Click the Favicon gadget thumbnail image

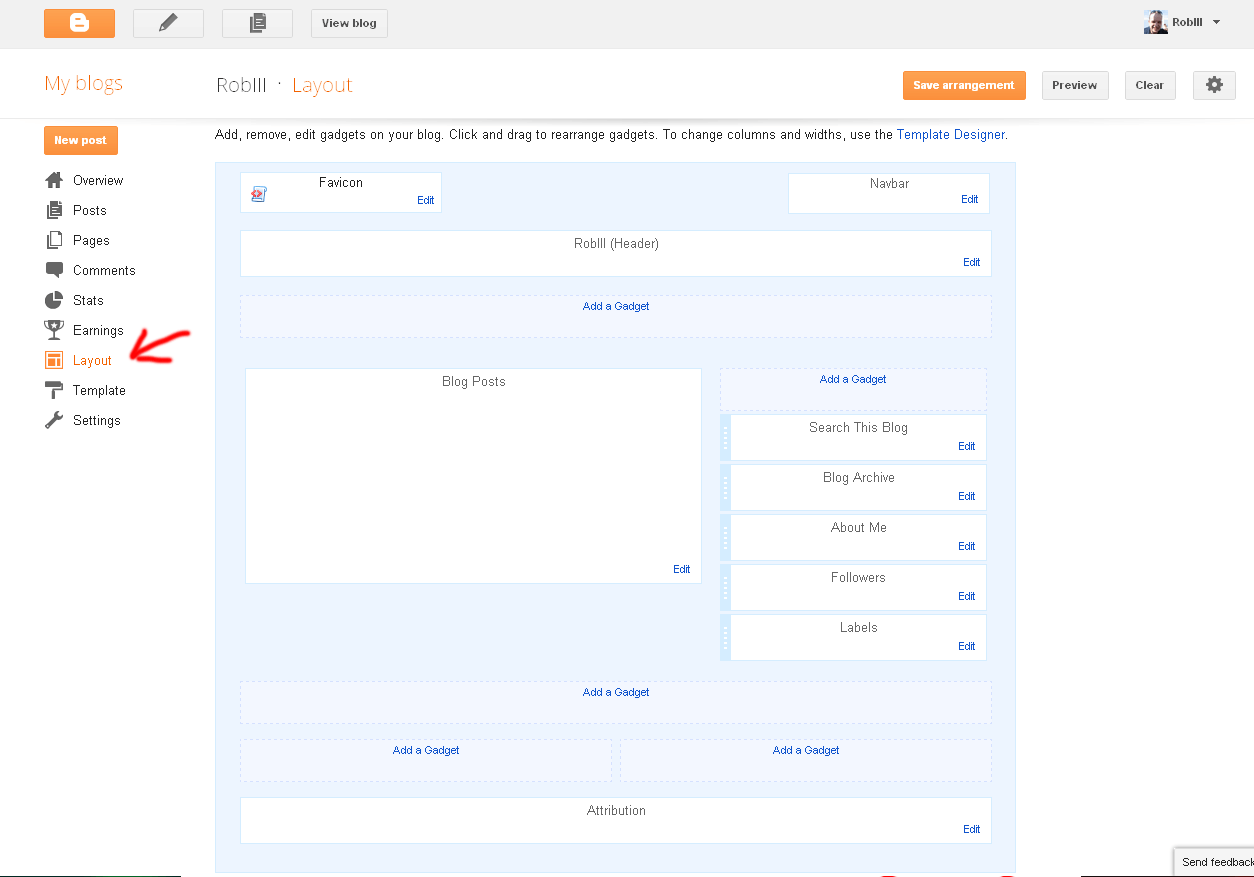tap(259, 194)
